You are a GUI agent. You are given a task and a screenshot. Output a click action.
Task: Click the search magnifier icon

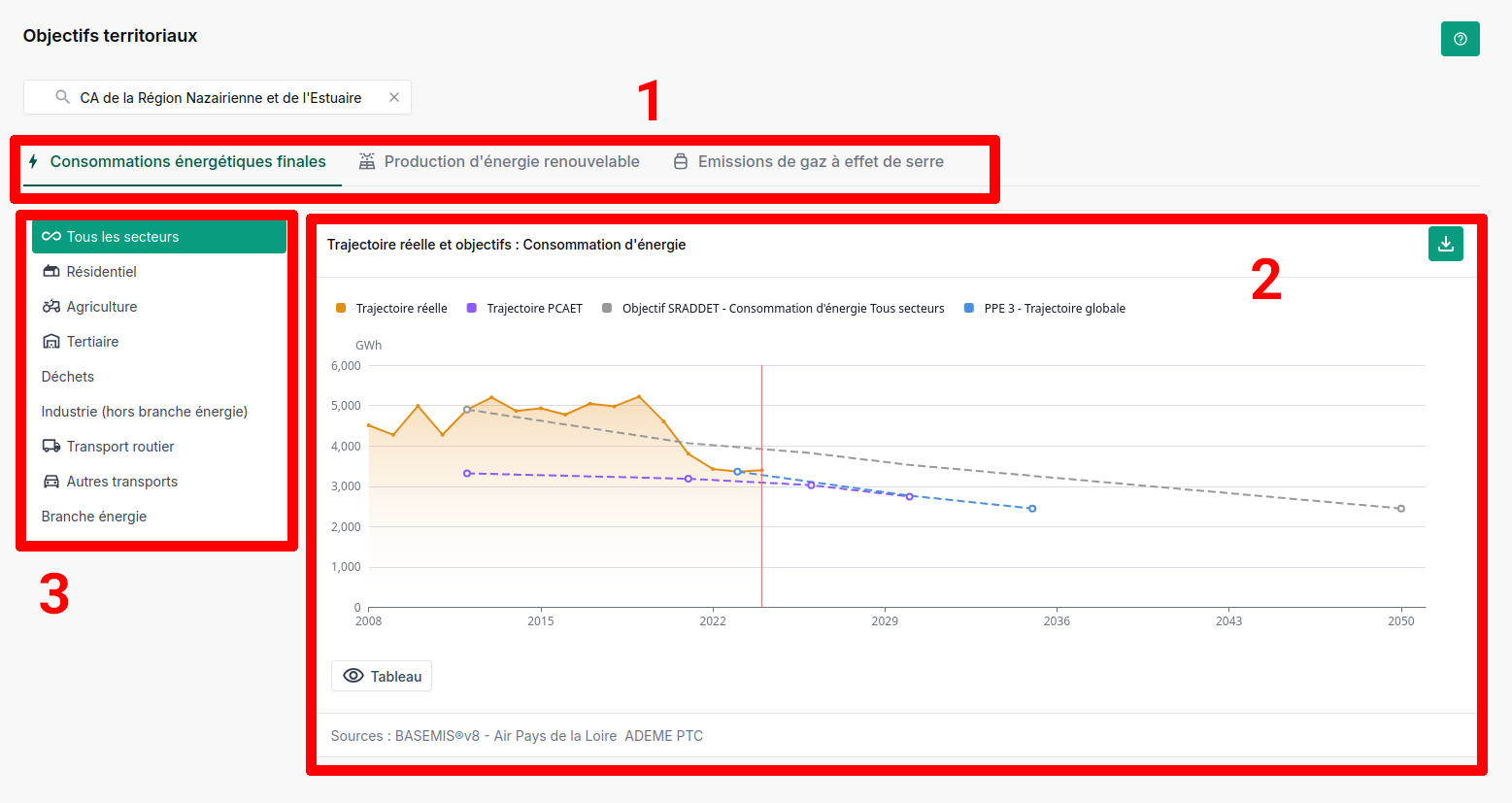click(62, 97)
